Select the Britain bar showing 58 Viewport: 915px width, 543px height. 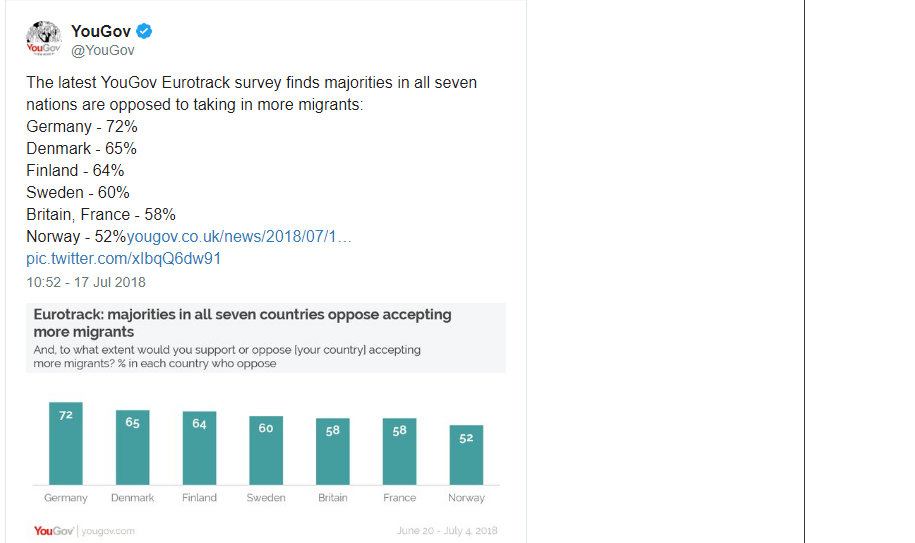[x=333, y=451]
